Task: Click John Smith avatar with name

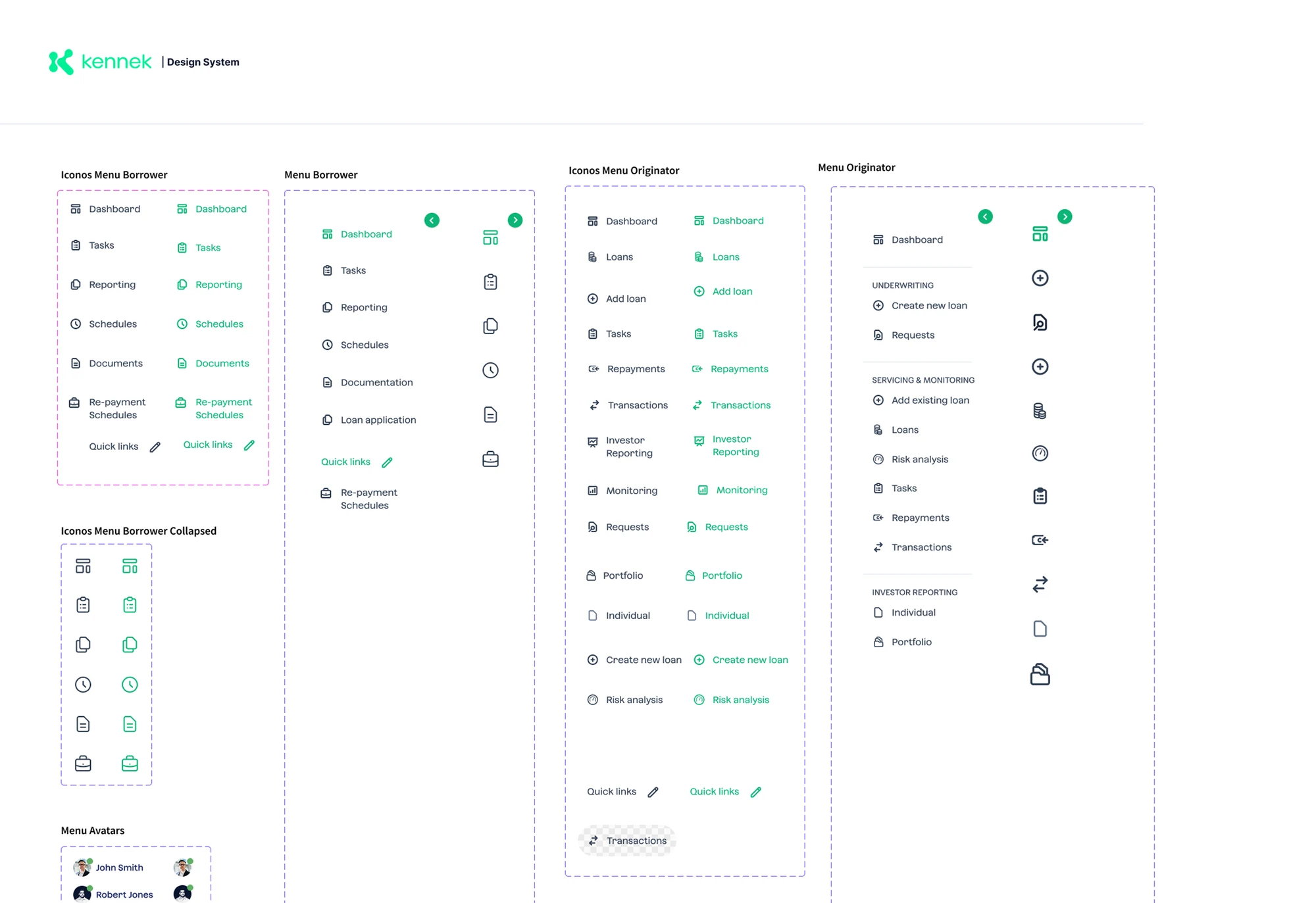Action: pyautogui.click(x=109, y=867)
